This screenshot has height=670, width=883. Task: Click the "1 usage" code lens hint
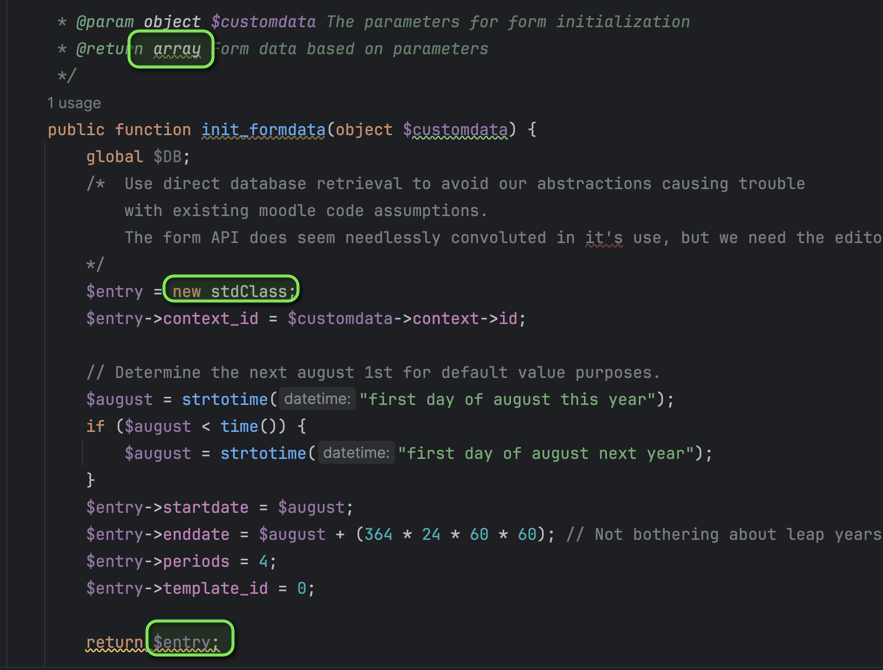point(74,103)
